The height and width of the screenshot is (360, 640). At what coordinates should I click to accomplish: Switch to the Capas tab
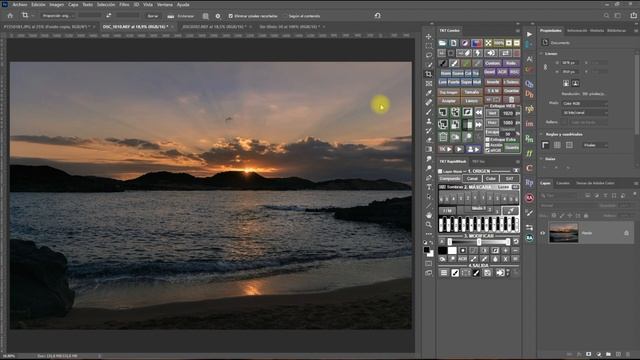coord(545,183)
